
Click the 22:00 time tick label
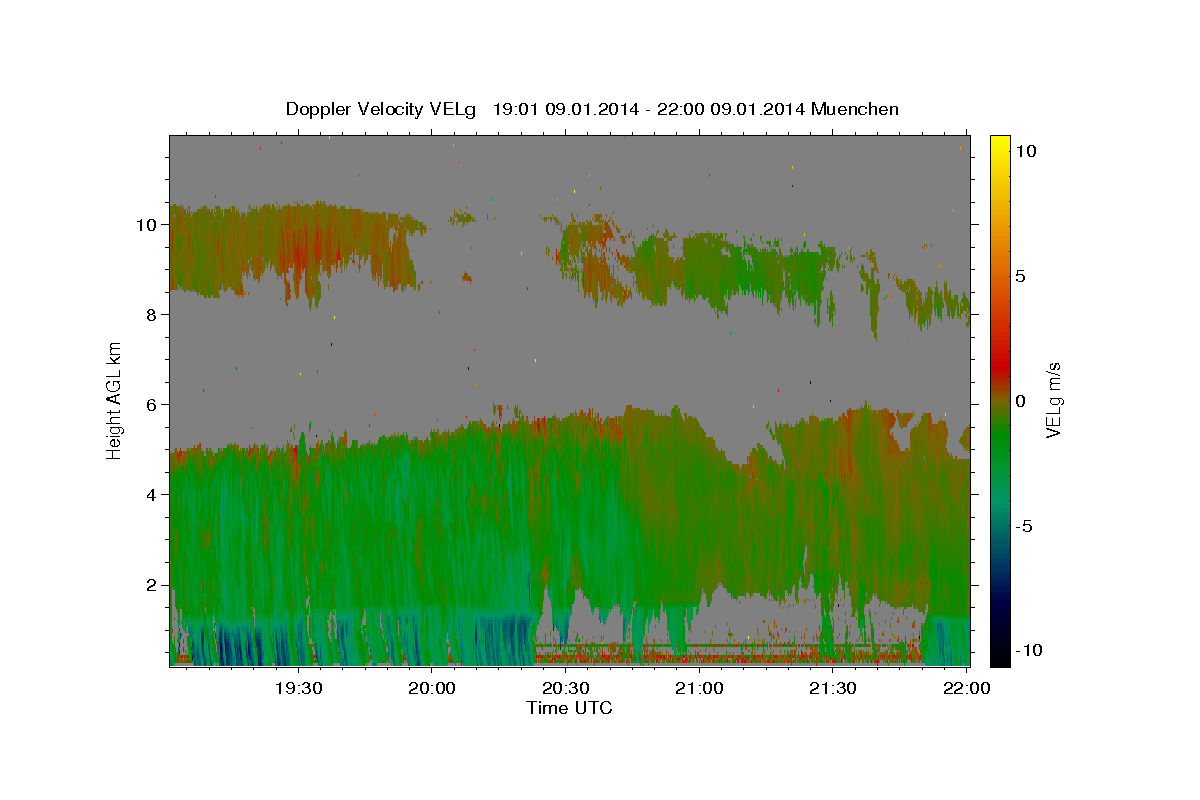click(967, 688)
